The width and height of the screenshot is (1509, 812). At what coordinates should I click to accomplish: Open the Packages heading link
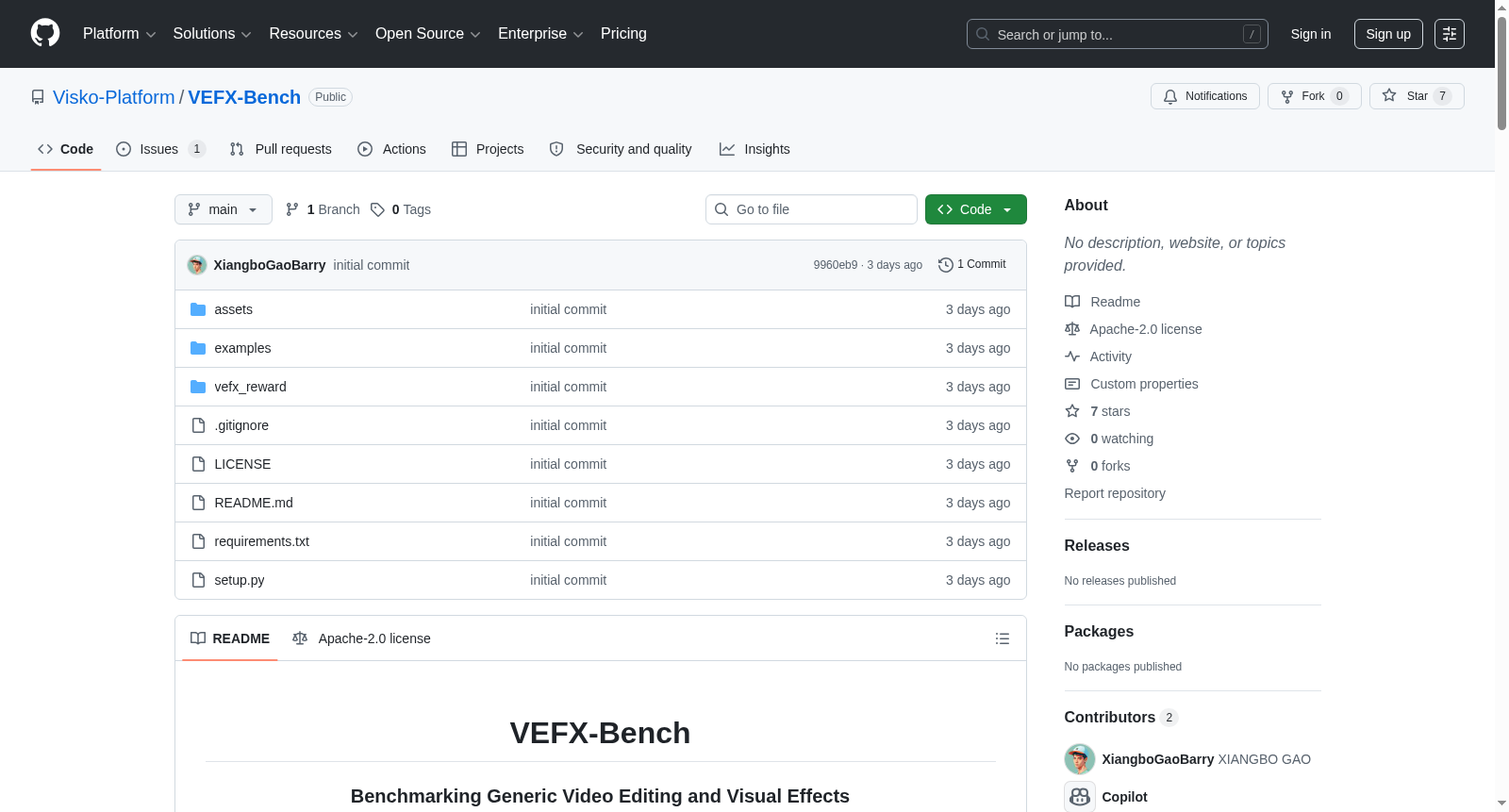point(1099,631)
